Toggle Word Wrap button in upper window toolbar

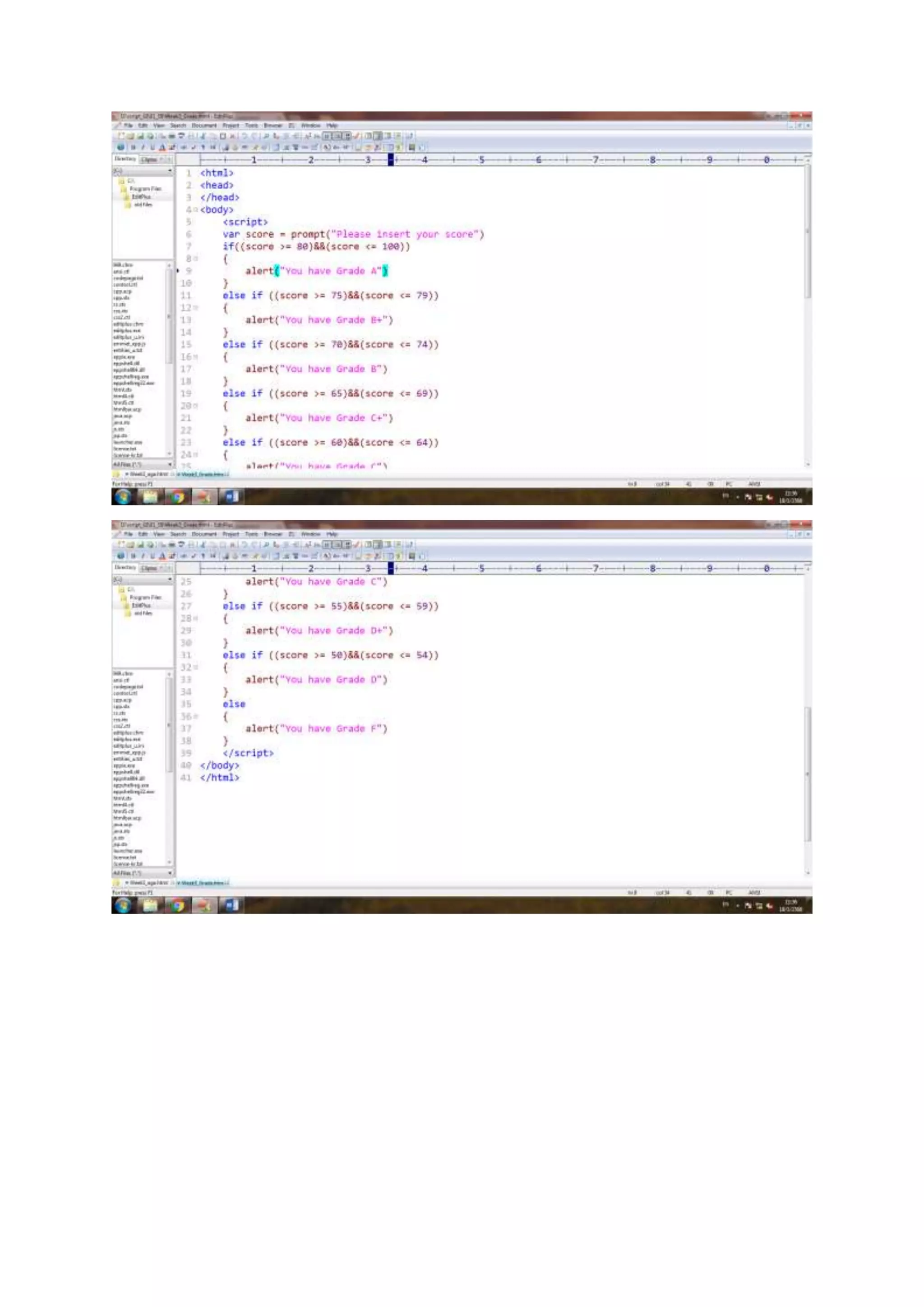pos(327,136)
